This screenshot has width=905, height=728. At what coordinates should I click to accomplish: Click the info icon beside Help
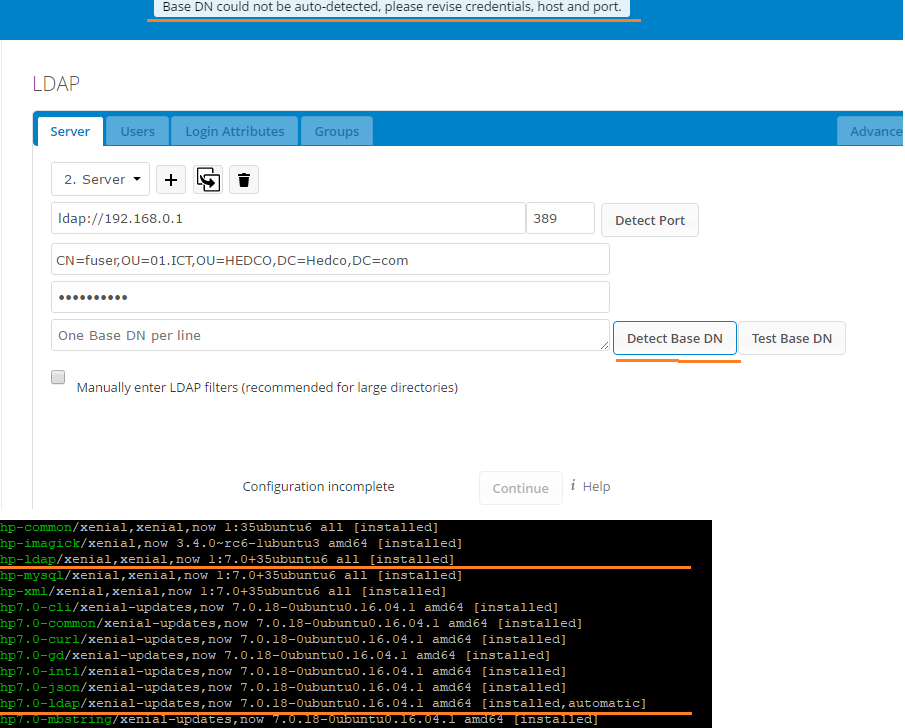[573, 486]
